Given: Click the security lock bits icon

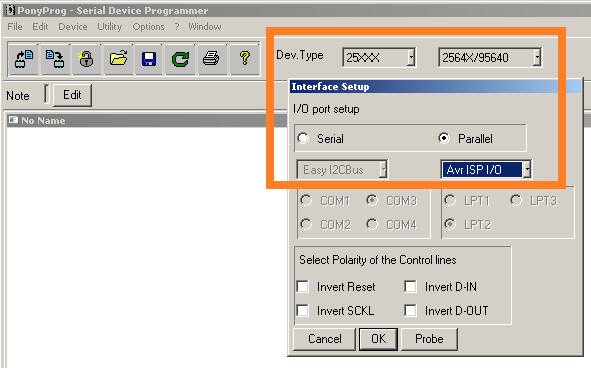Looking at the screenshot, I should pyautogui.click(x=86, y=59).
